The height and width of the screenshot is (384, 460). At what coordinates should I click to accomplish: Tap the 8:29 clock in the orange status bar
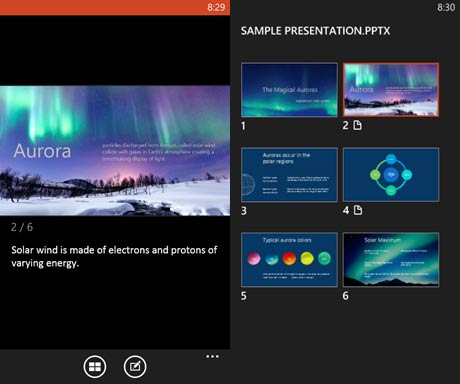click(x=216, y=7)
